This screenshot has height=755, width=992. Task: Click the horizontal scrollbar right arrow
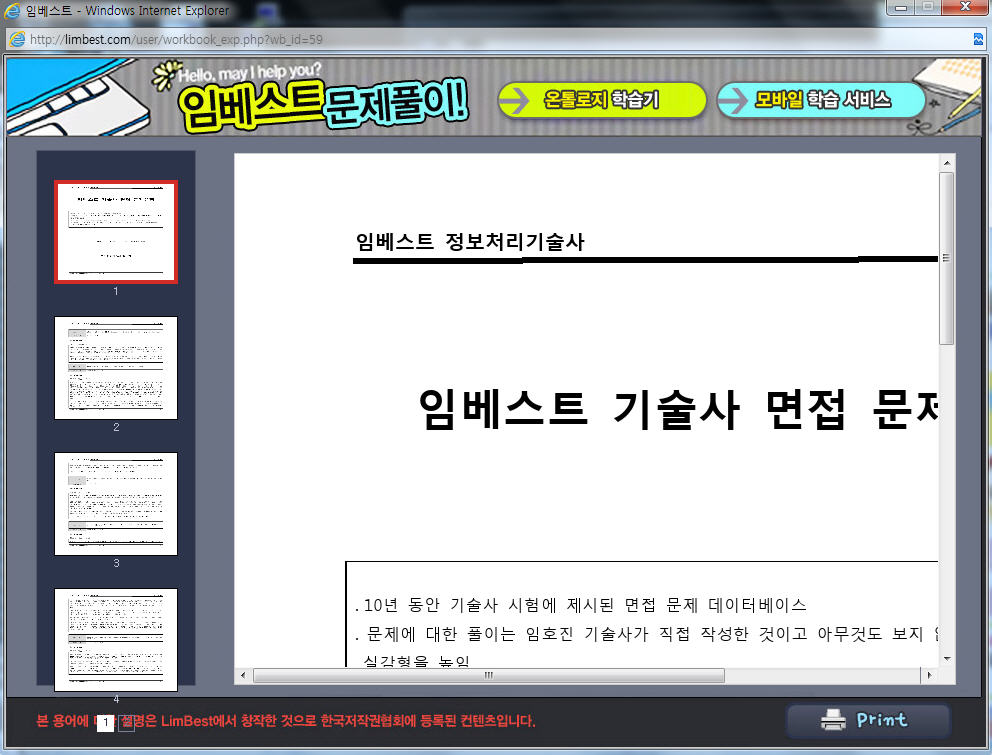tap(929, 675)
